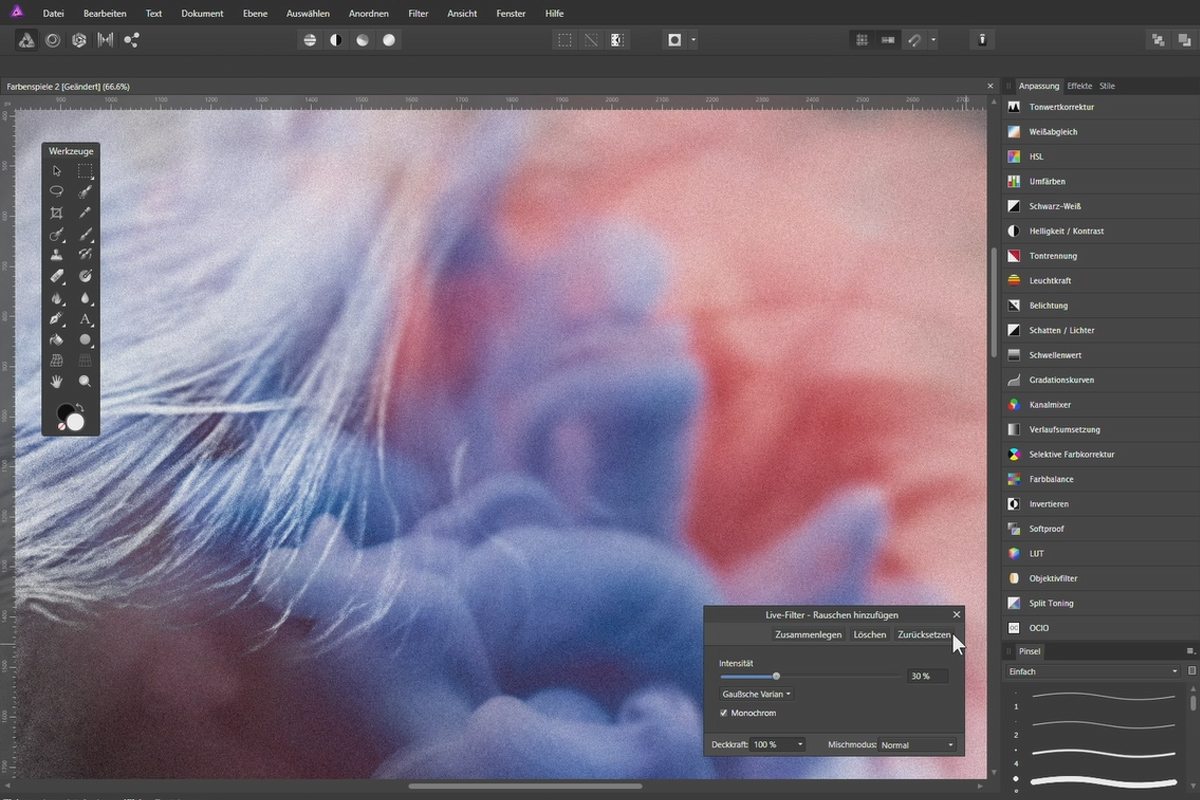Toggle the grid display icon
Image resolution: width=1200 pixels, height=800 pixels.
(x=861, y=40)
